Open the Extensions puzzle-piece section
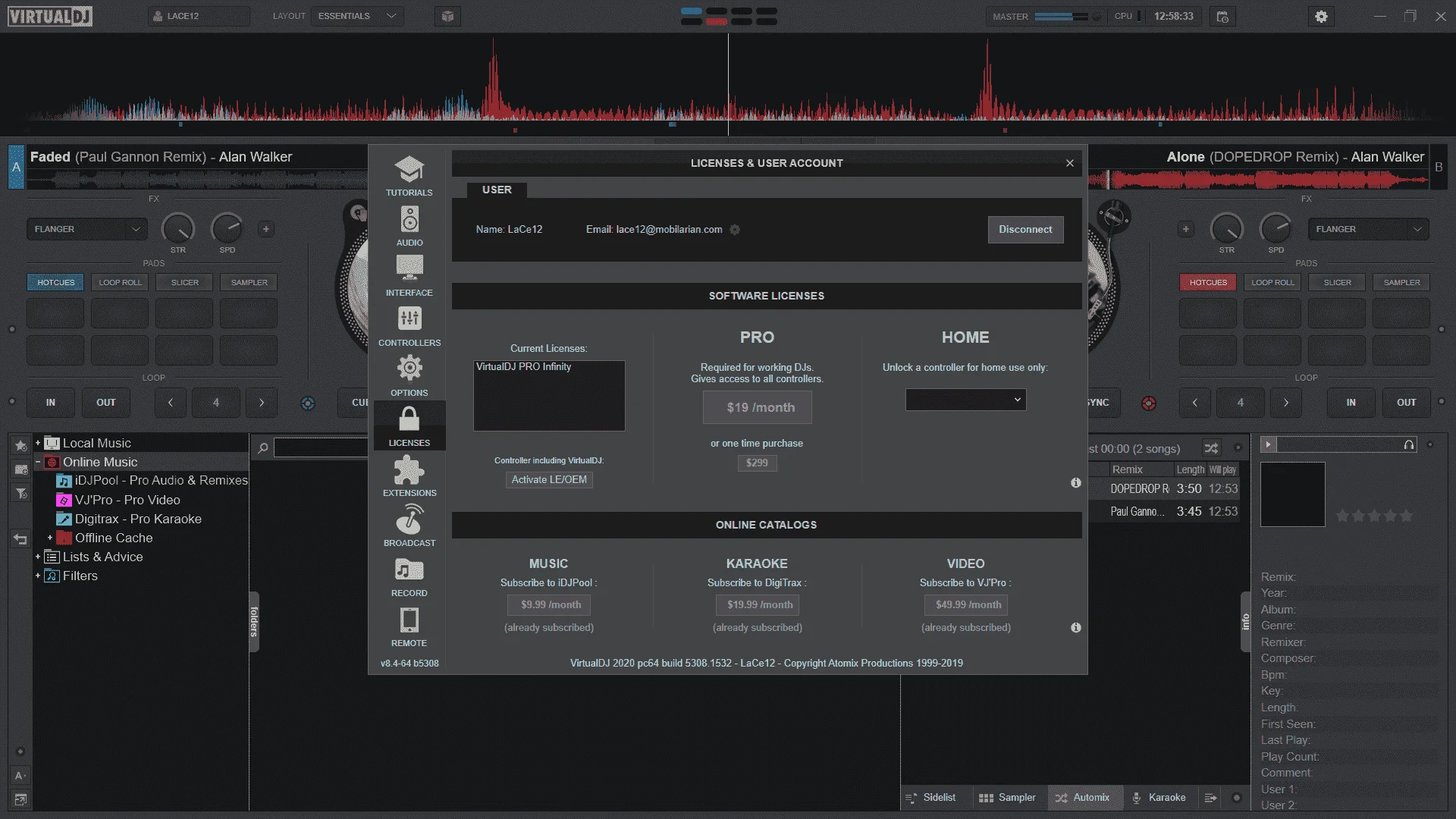1456x819 pixels. point(409,476)
